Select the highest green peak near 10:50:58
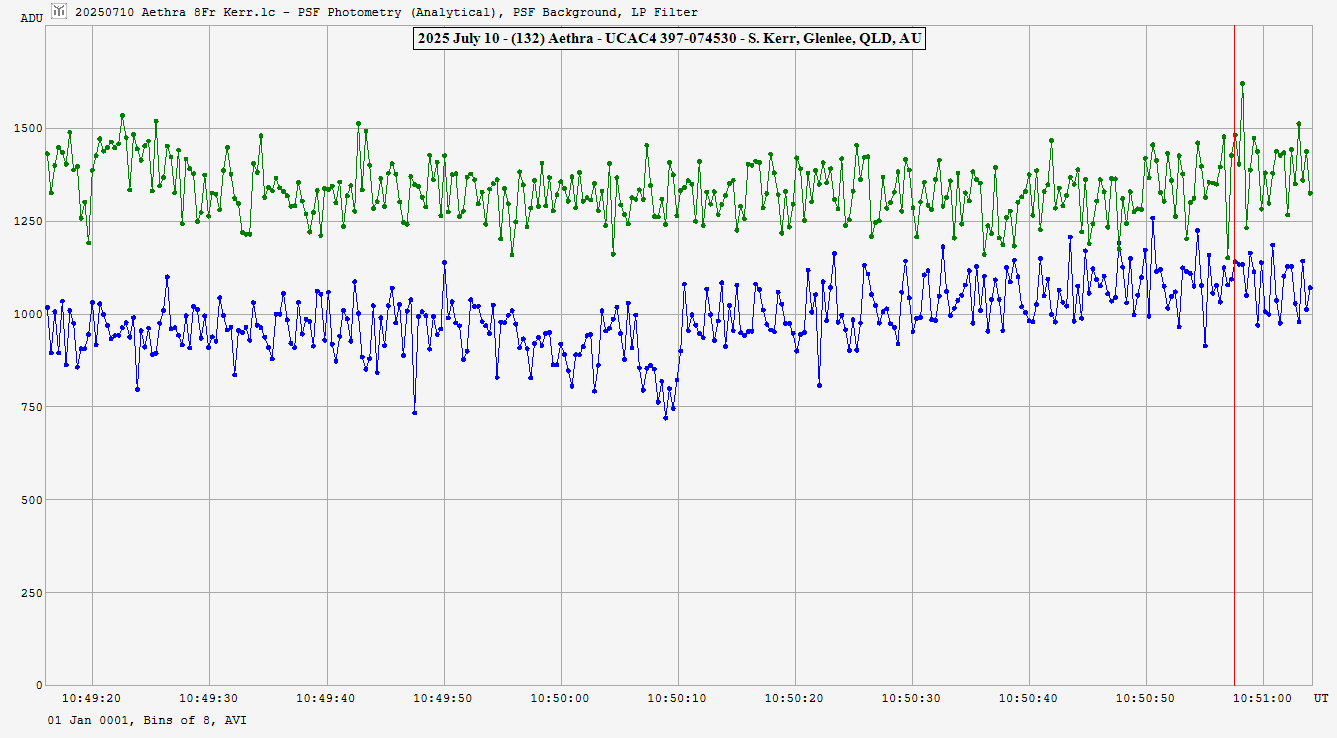This screenshot has height=738, width=1337. (1242, 84)
